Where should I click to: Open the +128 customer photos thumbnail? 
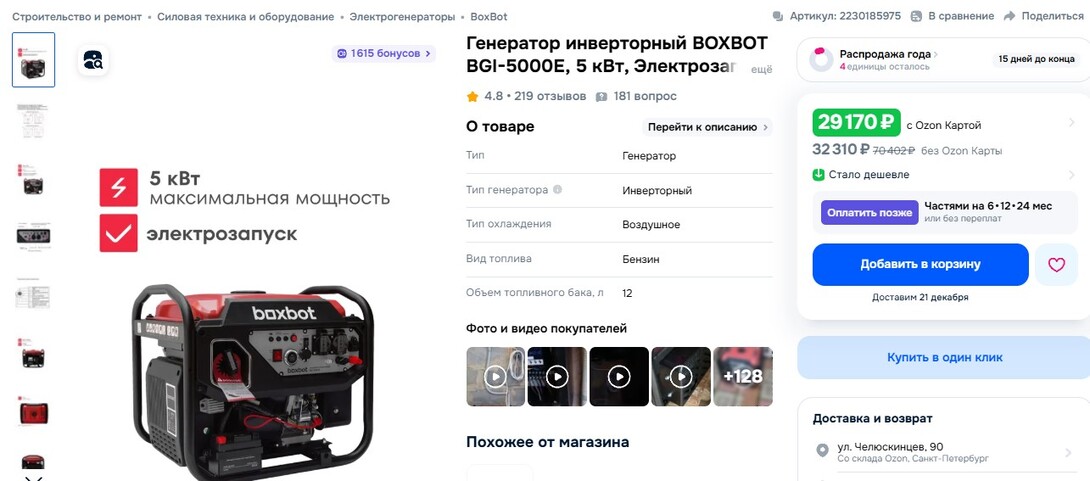[x=743, y=377]
